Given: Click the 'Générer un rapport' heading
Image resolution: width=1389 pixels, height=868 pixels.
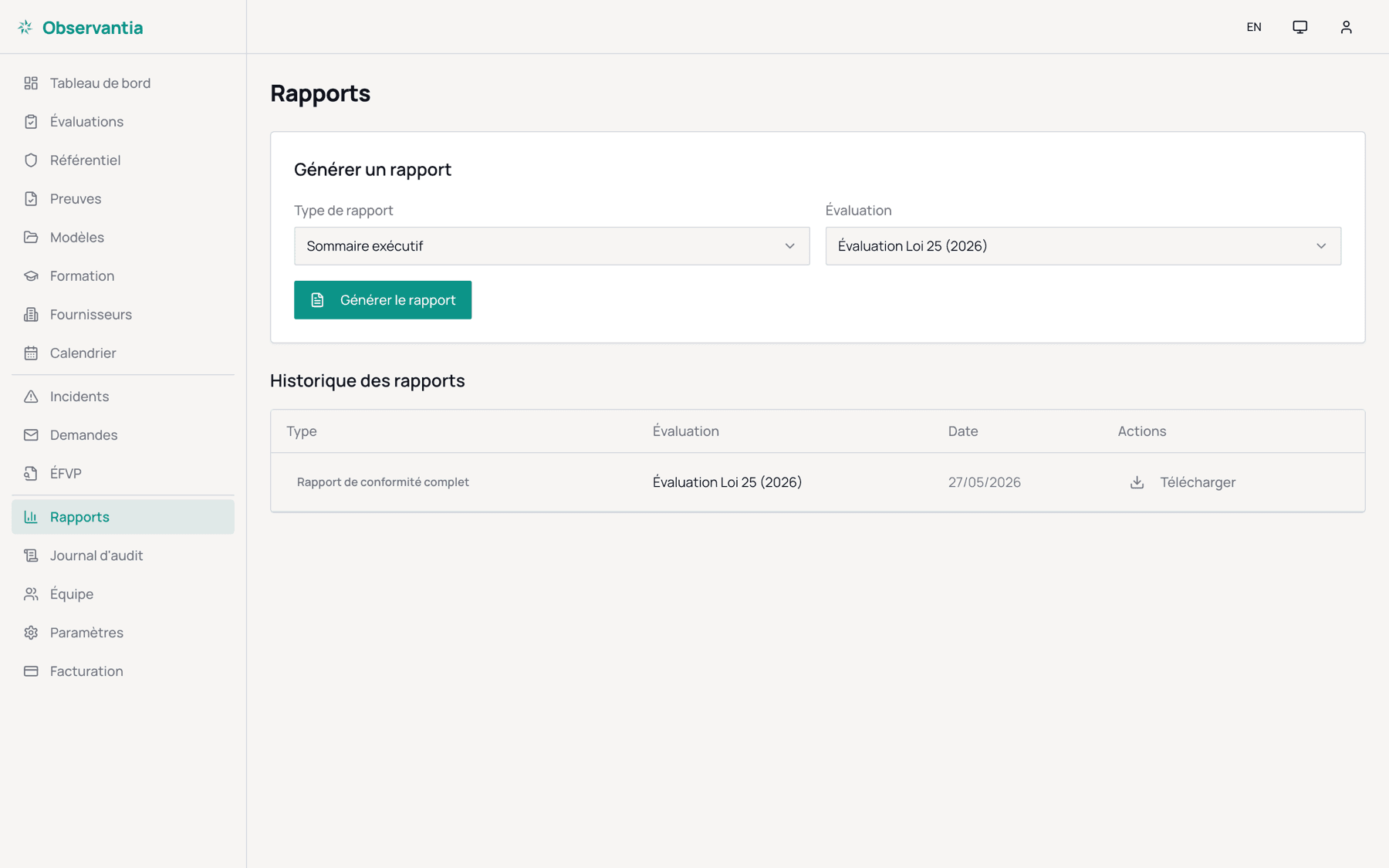Looking at the screenshot, I should tap(373, 169).
